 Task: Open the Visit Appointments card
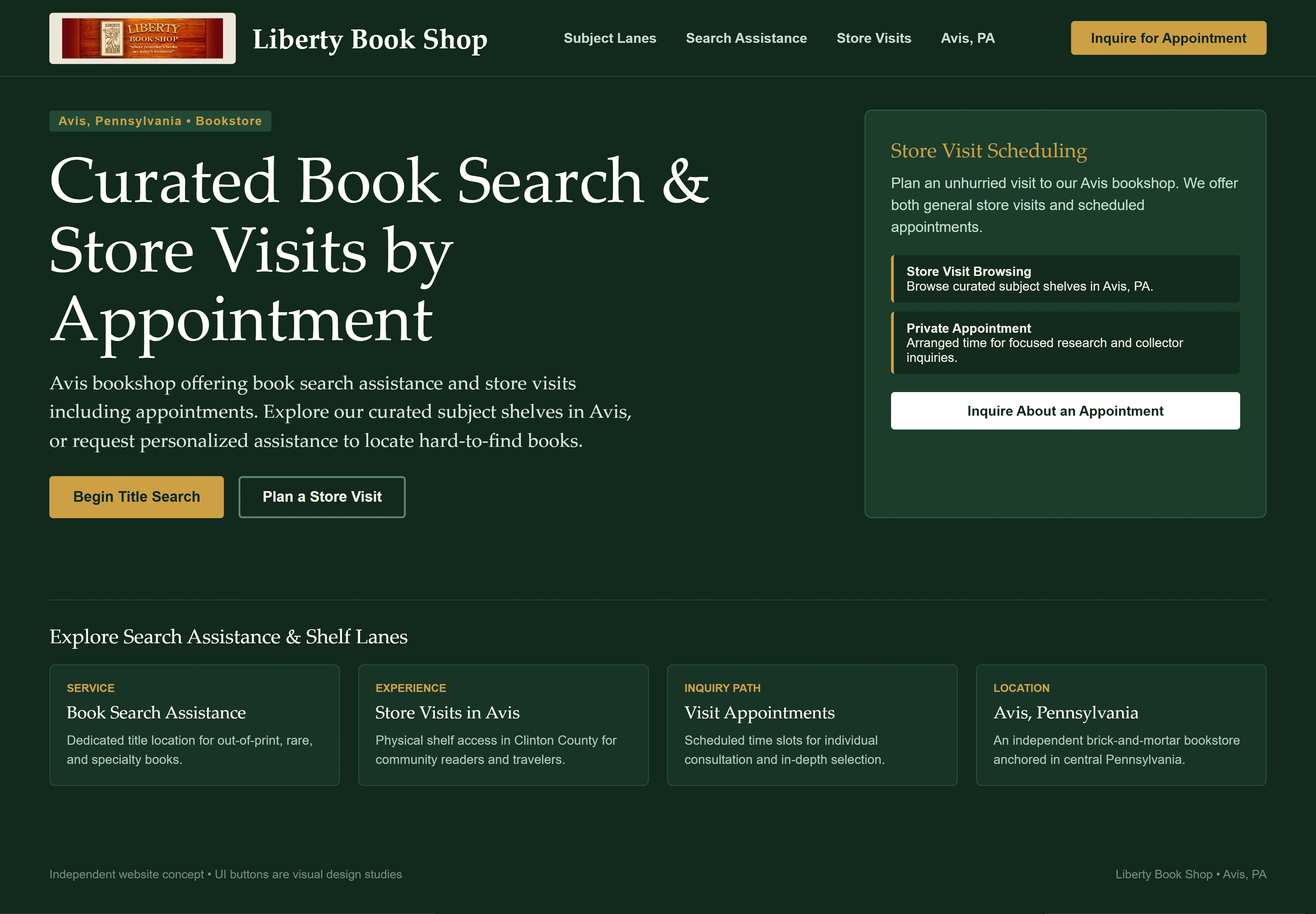[812, 725]
